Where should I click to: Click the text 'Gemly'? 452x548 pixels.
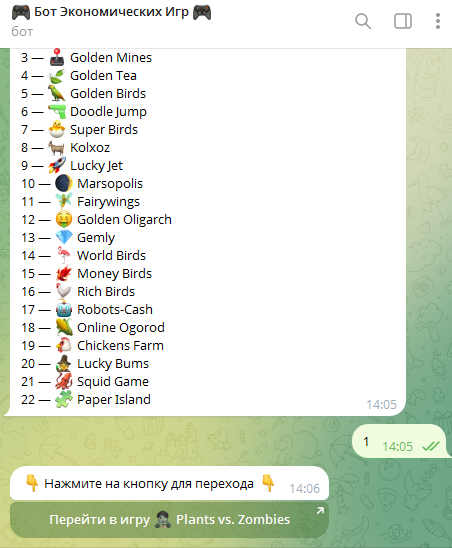96,238
